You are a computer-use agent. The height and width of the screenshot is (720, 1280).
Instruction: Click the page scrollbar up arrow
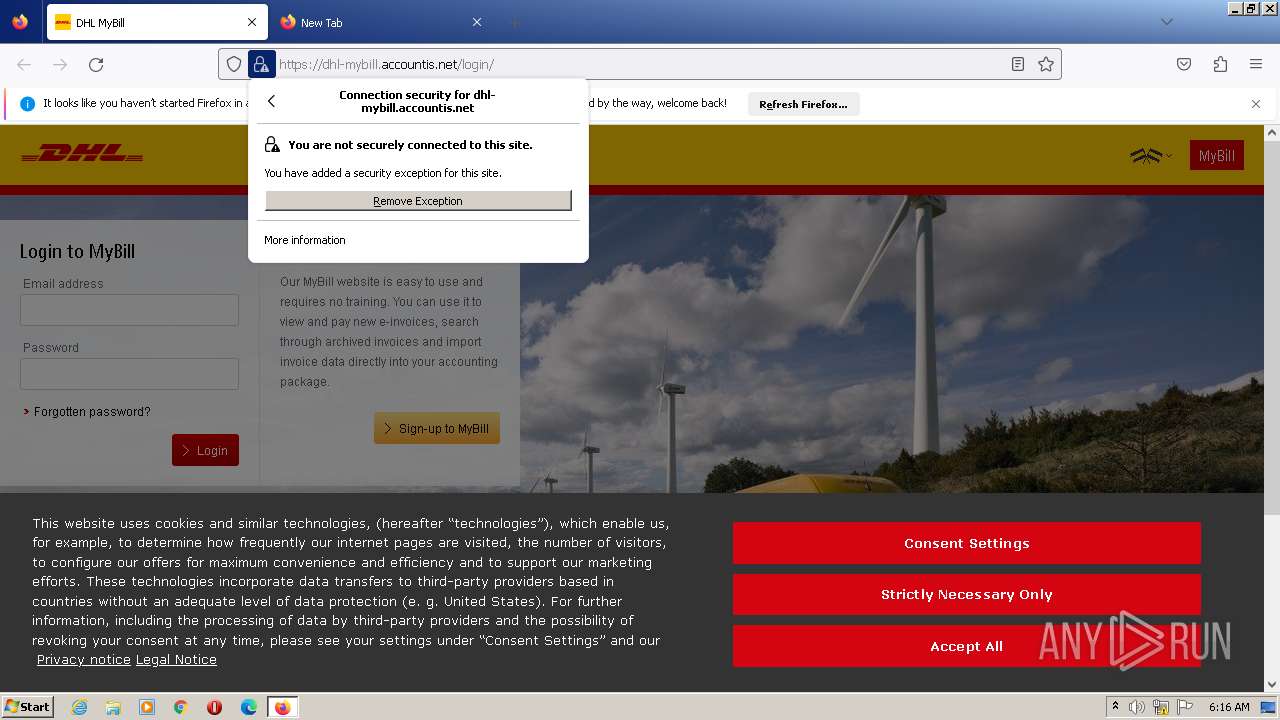[1272, 133]
